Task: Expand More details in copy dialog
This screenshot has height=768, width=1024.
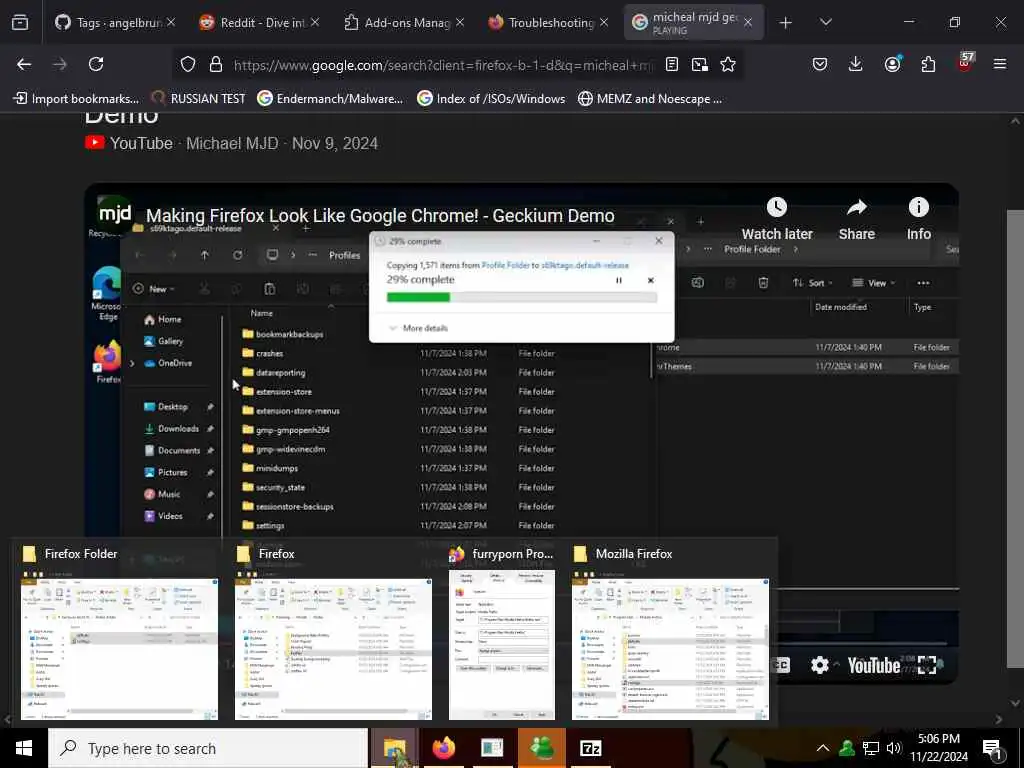Action: point(419,328)
